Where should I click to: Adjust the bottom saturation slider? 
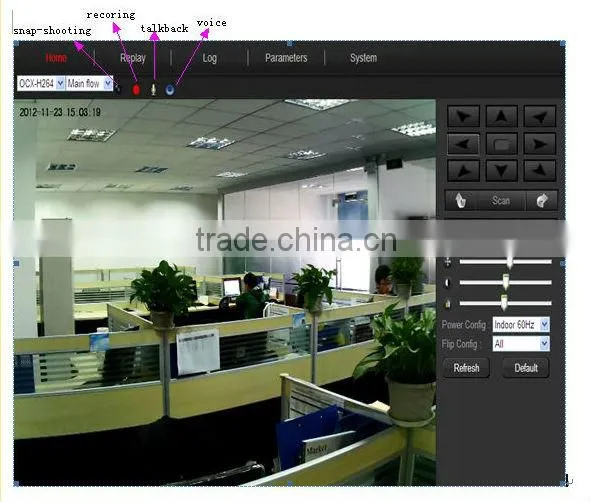pos(505,303)
